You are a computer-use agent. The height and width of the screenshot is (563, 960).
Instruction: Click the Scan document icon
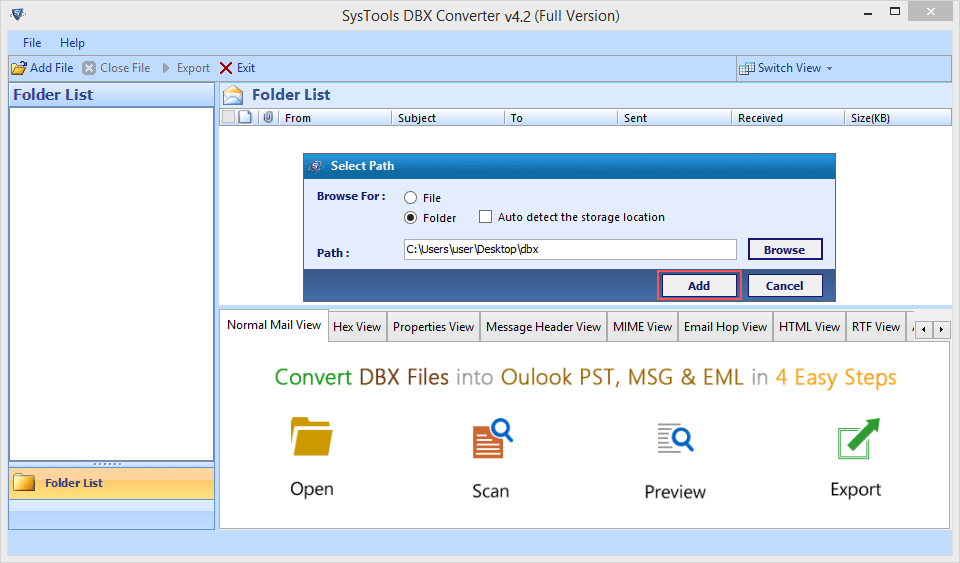click(492, 438)
